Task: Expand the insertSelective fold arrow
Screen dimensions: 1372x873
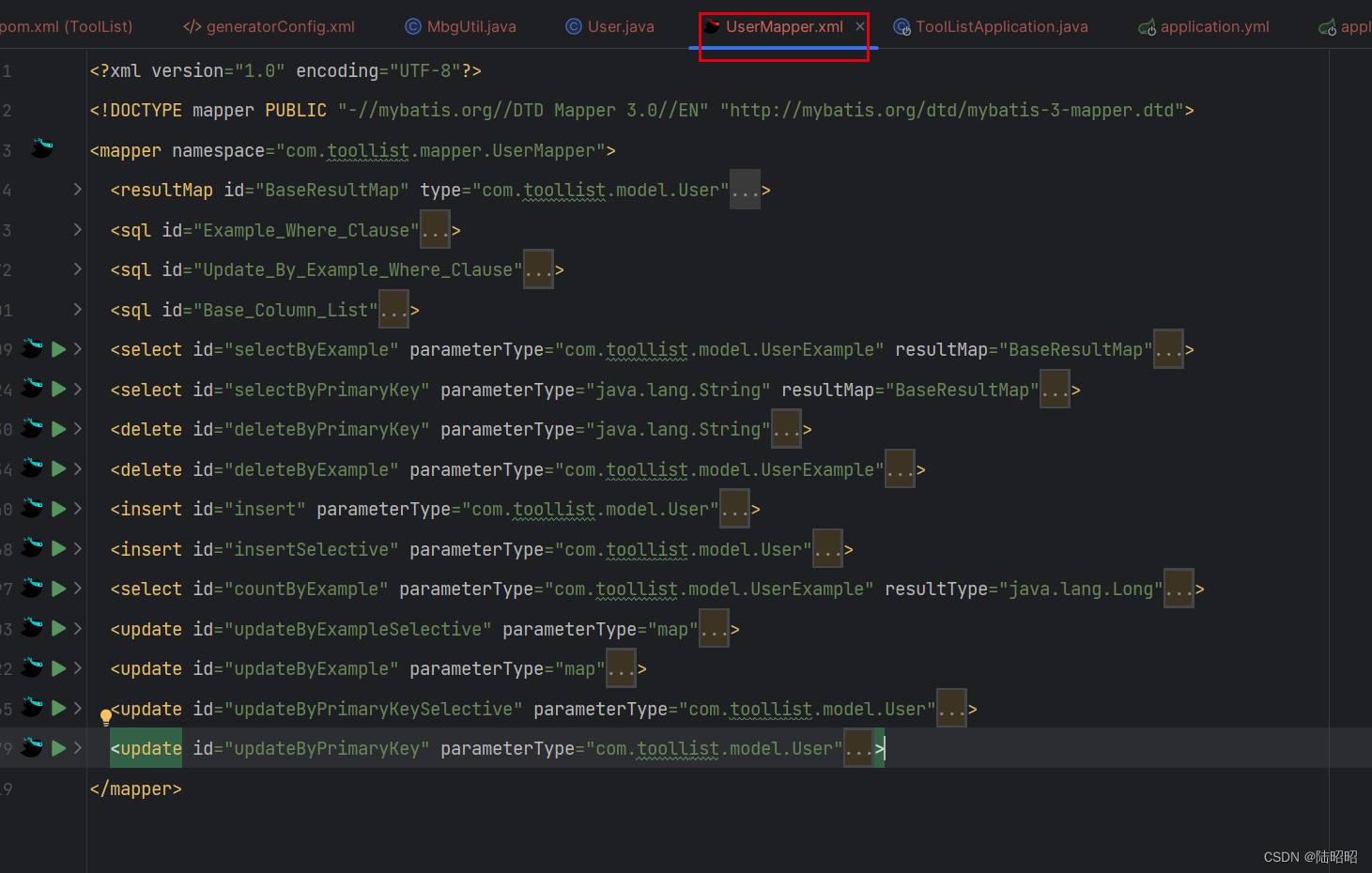Action: [78, 548]
